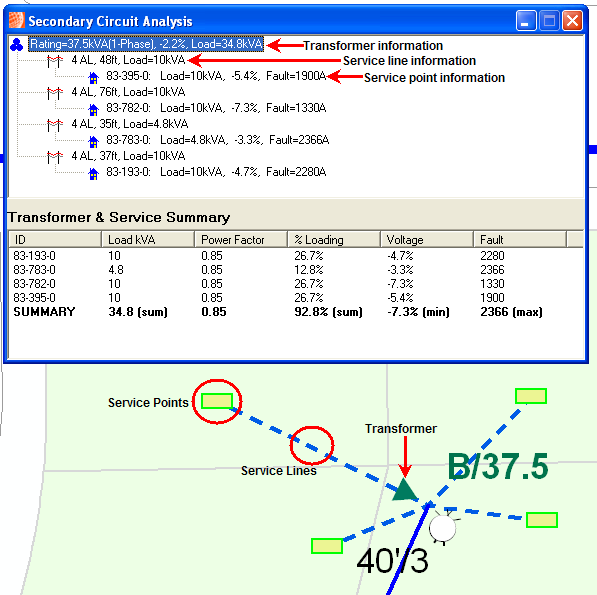Click house icon for service point 83-782-0

click(x=93, y=109)
